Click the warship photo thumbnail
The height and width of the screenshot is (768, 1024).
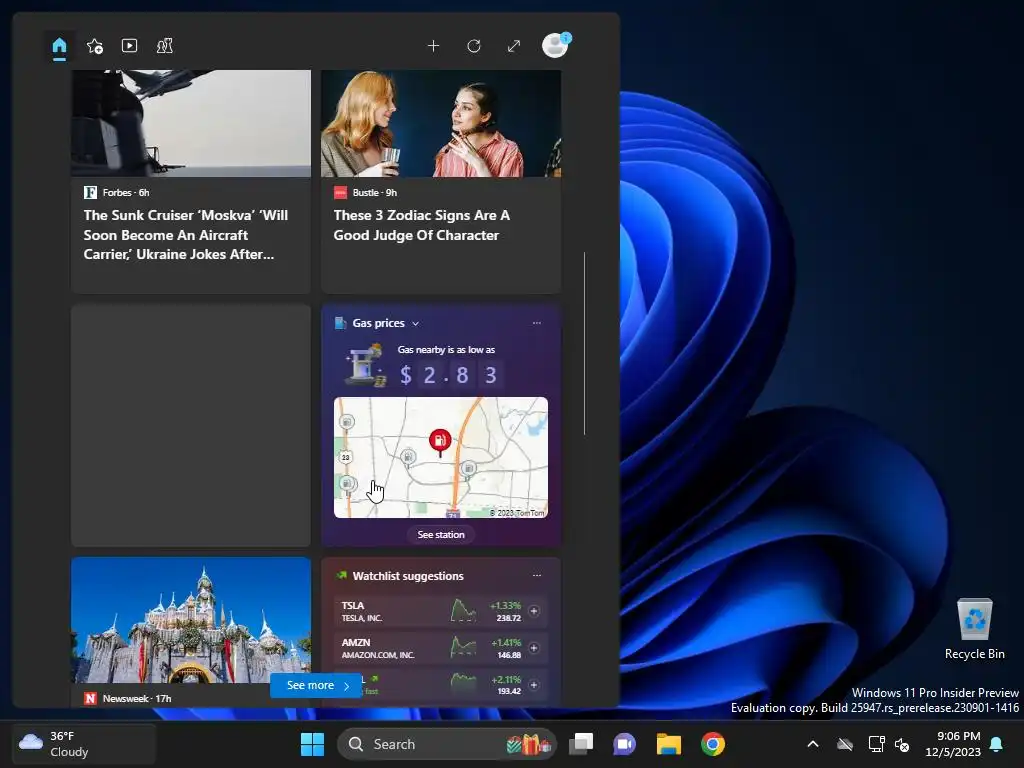[191, 123]
